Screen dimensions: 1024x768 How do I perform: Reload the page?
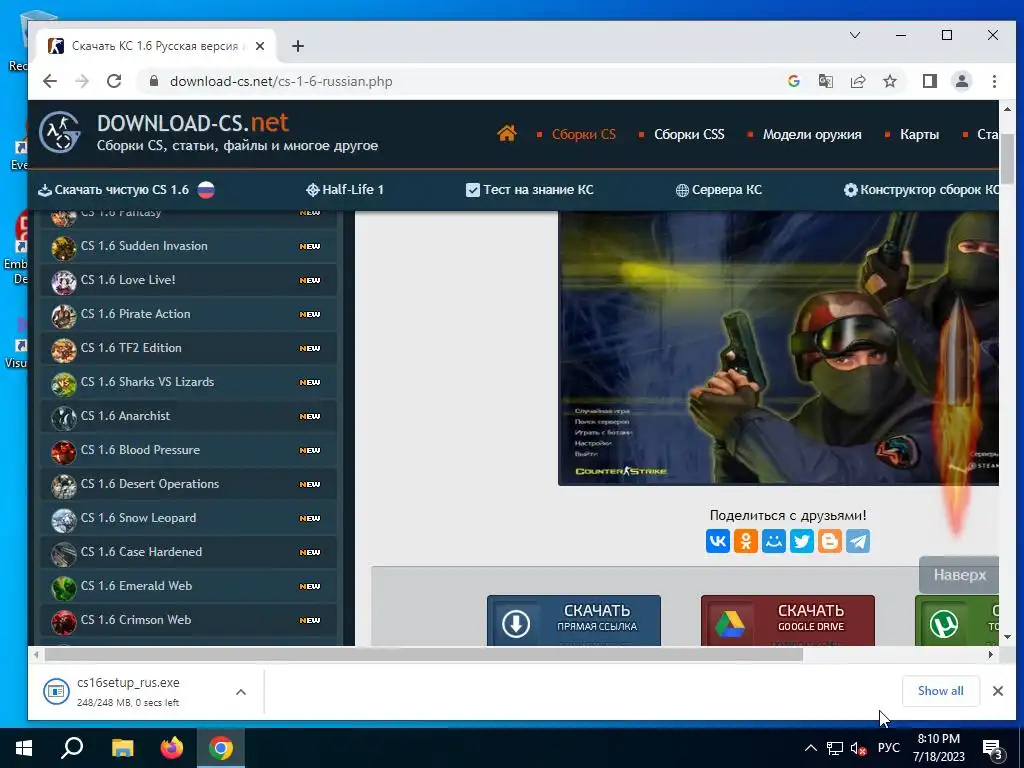pyautogui.click(x=114, y=81)
